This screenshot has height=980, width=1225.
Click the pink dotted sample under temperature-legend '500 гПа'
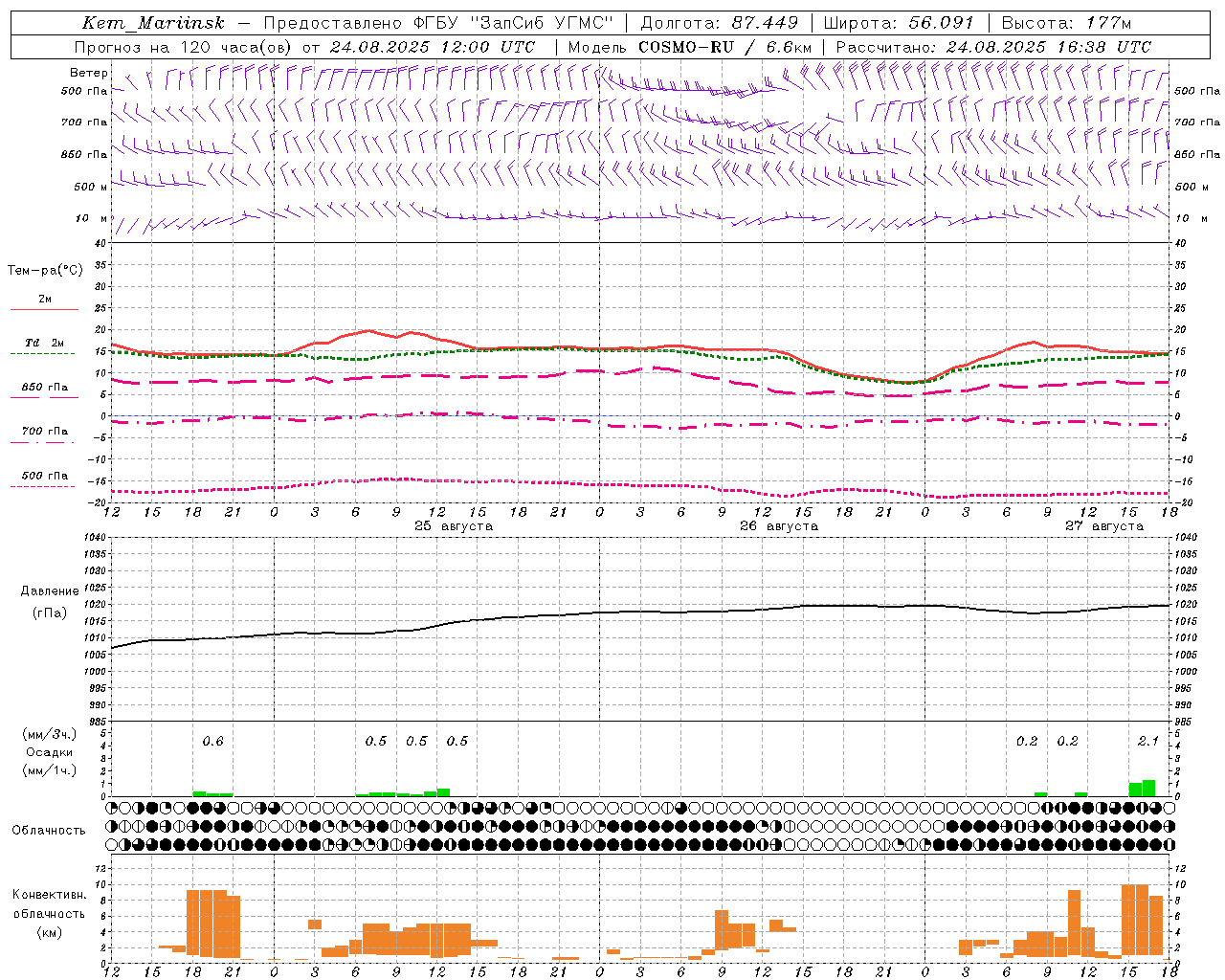(42, 486)
